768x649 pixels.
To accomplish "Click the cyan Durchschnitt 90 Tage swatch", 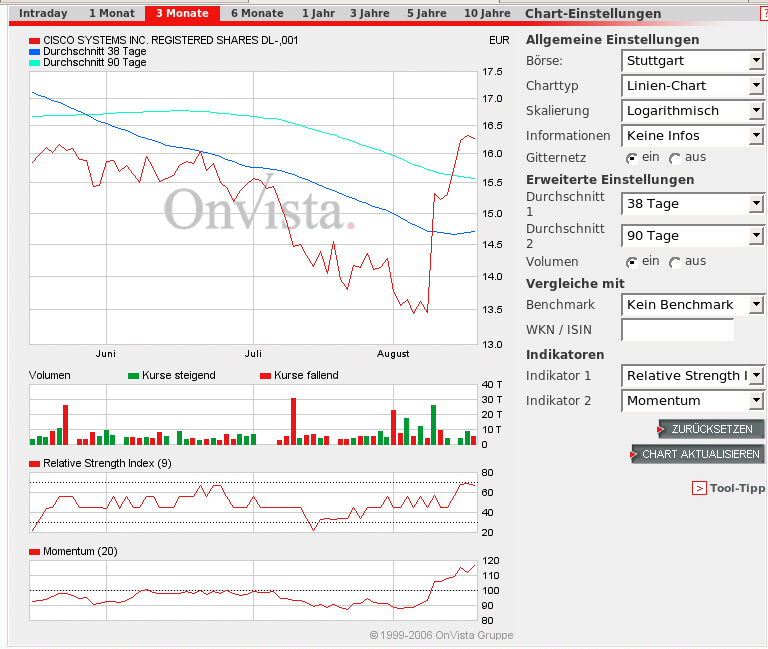I will coord(34,63).
